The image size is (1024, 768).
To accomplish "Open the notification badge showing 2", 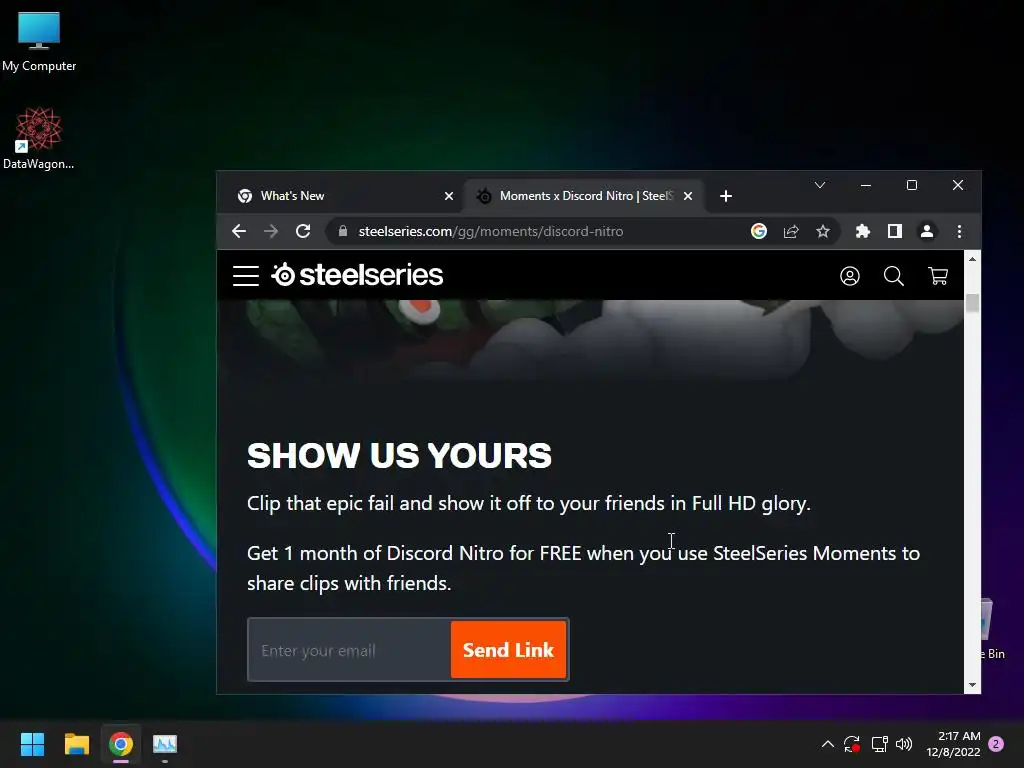I will 996,744.
